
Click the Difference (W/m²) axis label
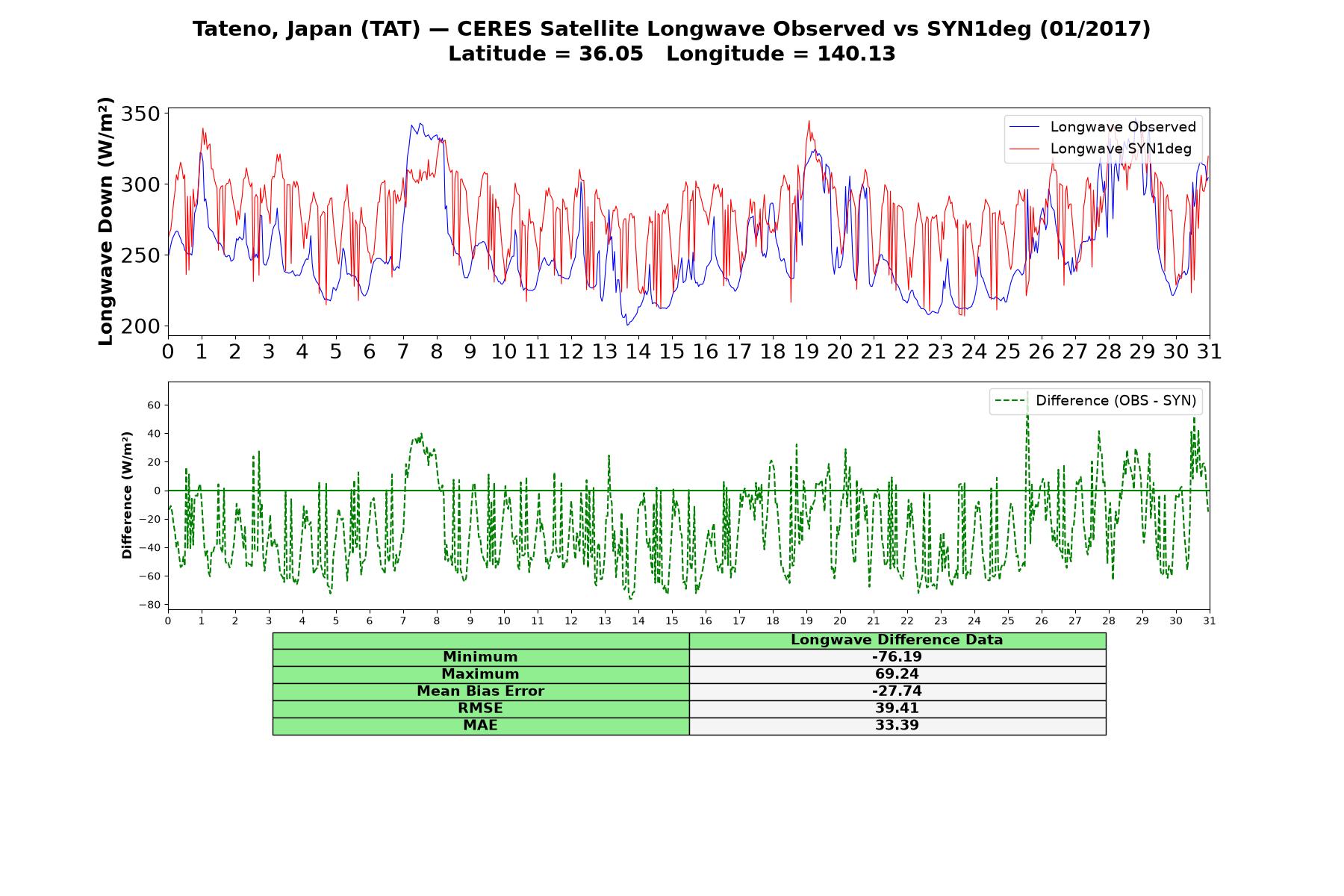click(x=127, y=495)
